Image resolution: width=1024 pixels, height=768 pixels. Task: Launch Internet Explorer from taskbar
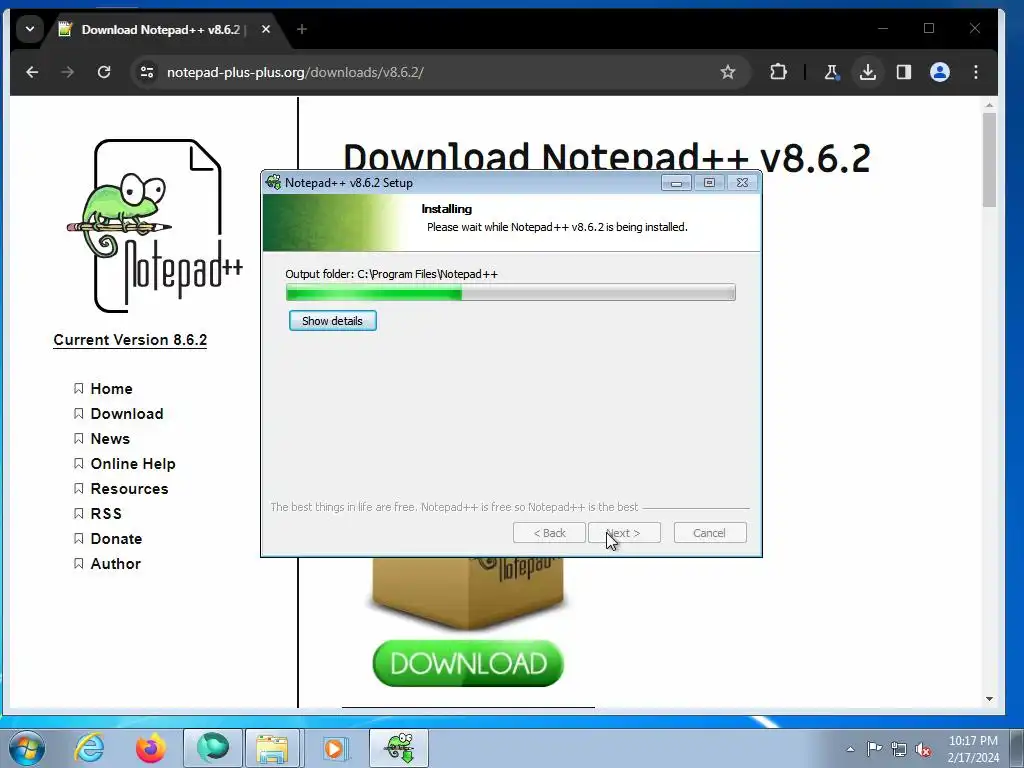[89, 748]
